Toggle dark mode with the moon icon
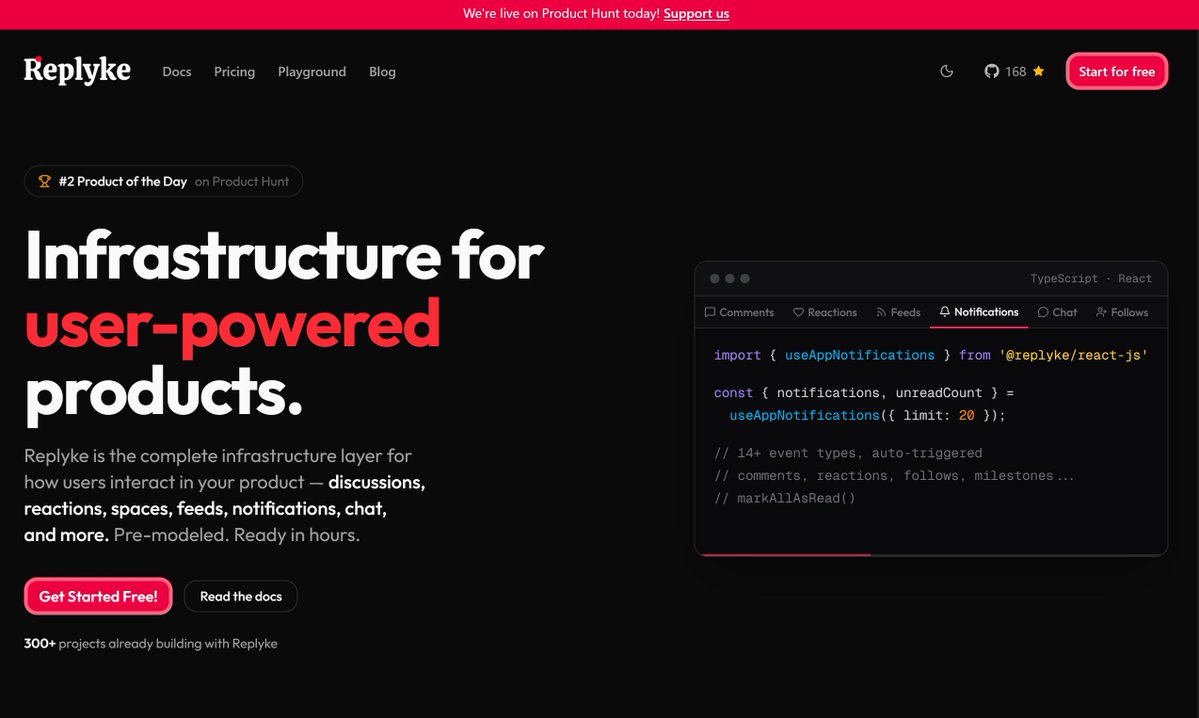This screenshot has width=1199, height=718. tap(947, 71)
